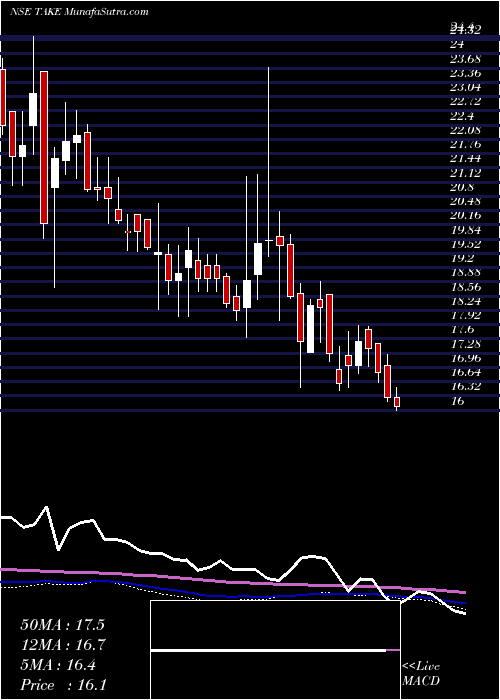Click the 21.76 price axis label
Image resolution: width=500 pixels, height=700 pixels.
pyautogui.click(x=465, y=144)
